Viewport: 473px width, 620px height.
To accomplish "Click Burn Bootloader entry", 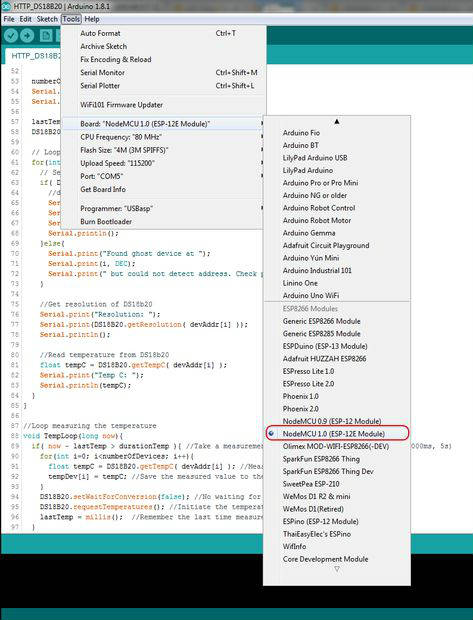I will (x=163, y=221).
